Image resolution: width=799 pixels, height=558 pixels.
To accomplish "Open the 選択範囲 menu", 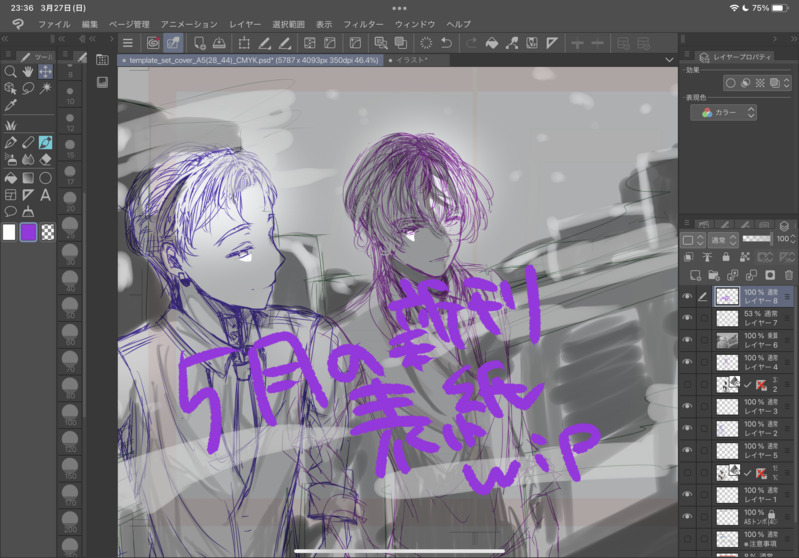I will 288,24.
